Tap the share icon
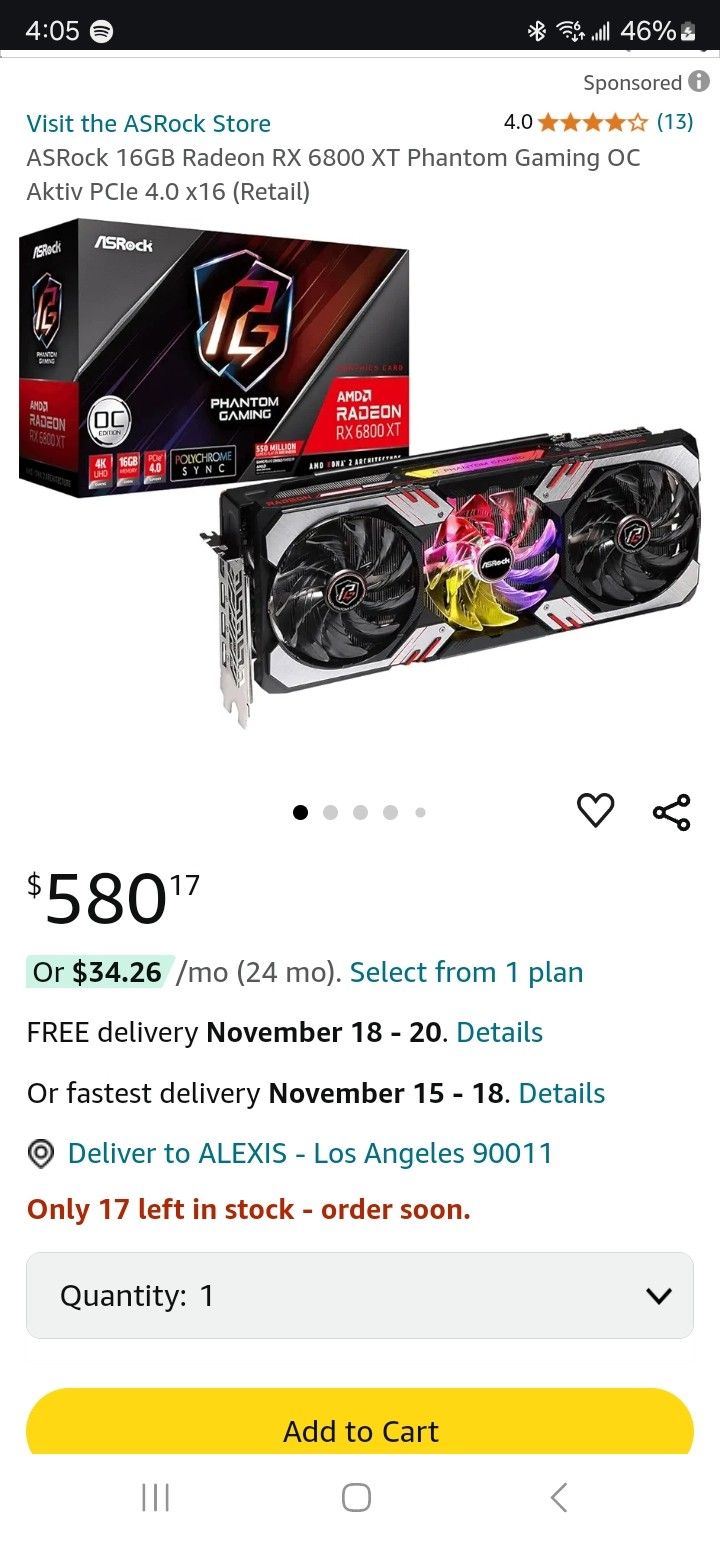This screenshot has height=1544, width=720. (x=671, y=811)
